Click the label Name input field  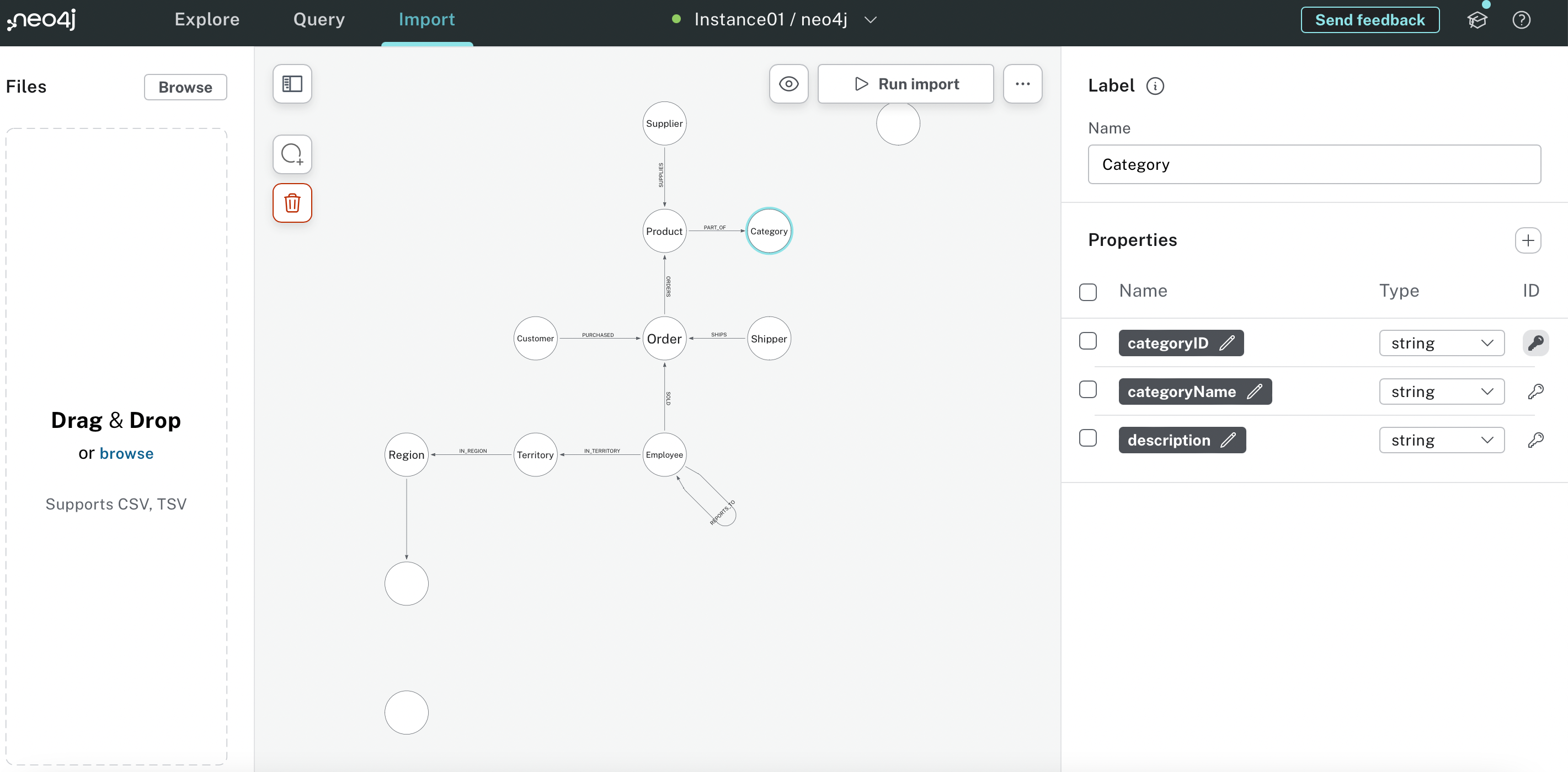1314,164
